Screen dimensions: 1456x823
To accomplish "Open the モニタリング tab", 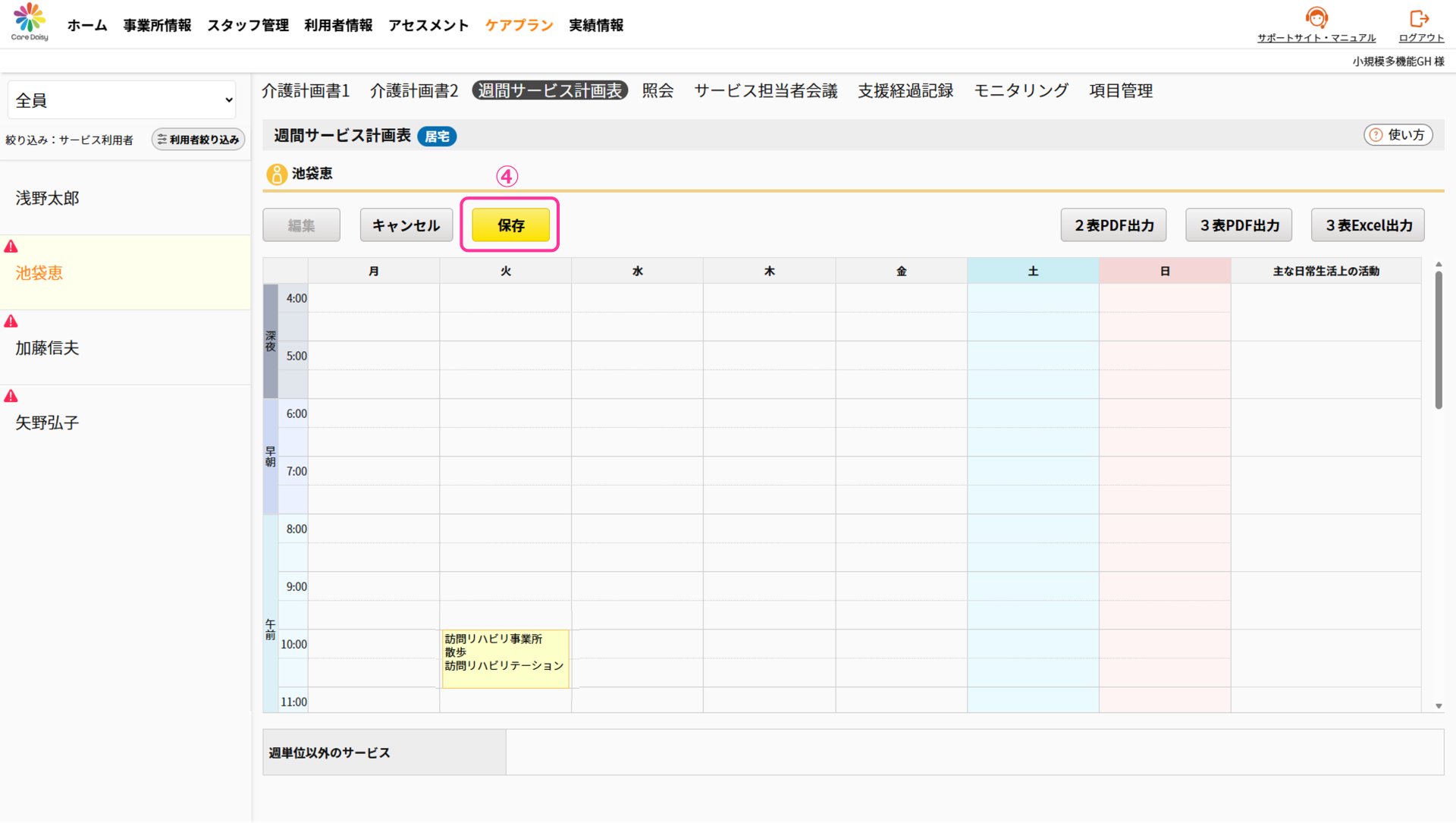I will (x=1021, y=91).
